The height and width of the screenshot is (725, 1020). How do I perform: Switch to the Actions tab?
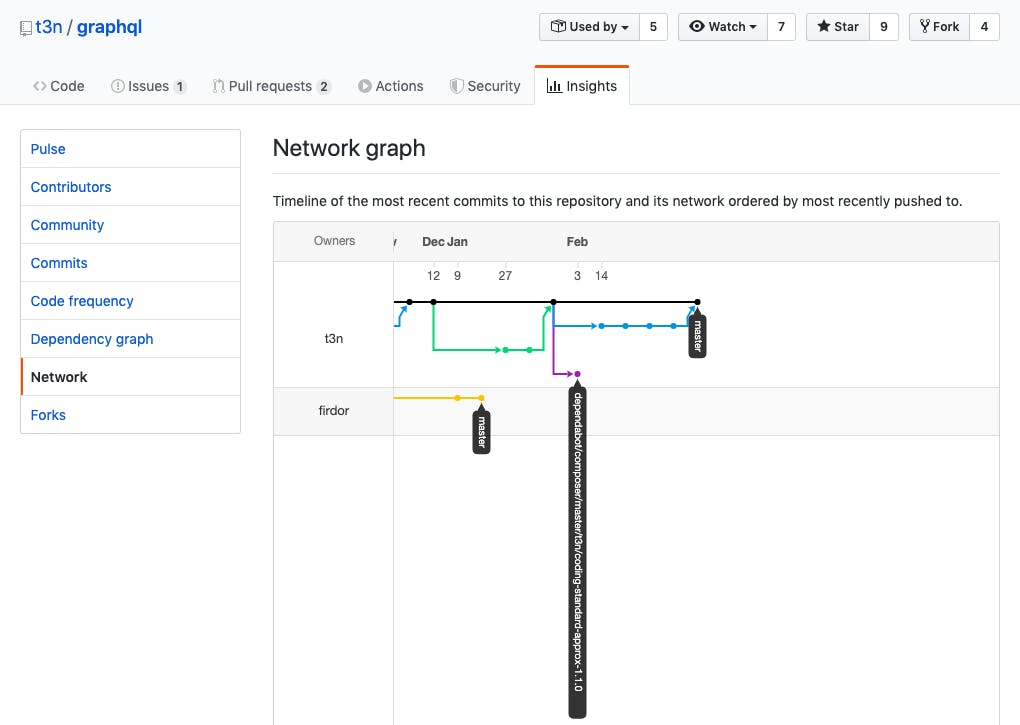coord(390,86)
